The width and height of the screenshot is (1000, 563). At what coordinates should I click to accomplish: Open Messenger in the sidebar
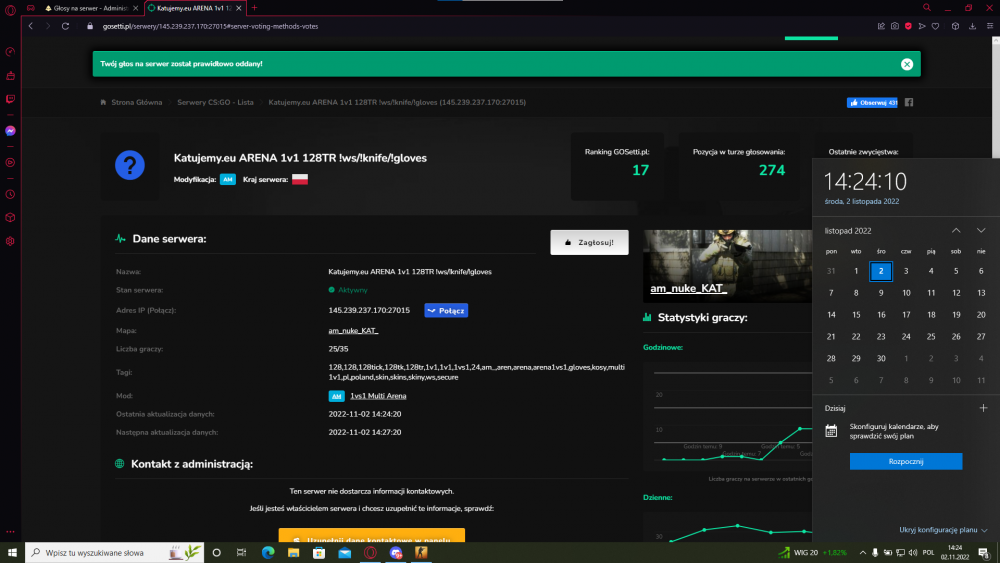[x=10, y=131]
